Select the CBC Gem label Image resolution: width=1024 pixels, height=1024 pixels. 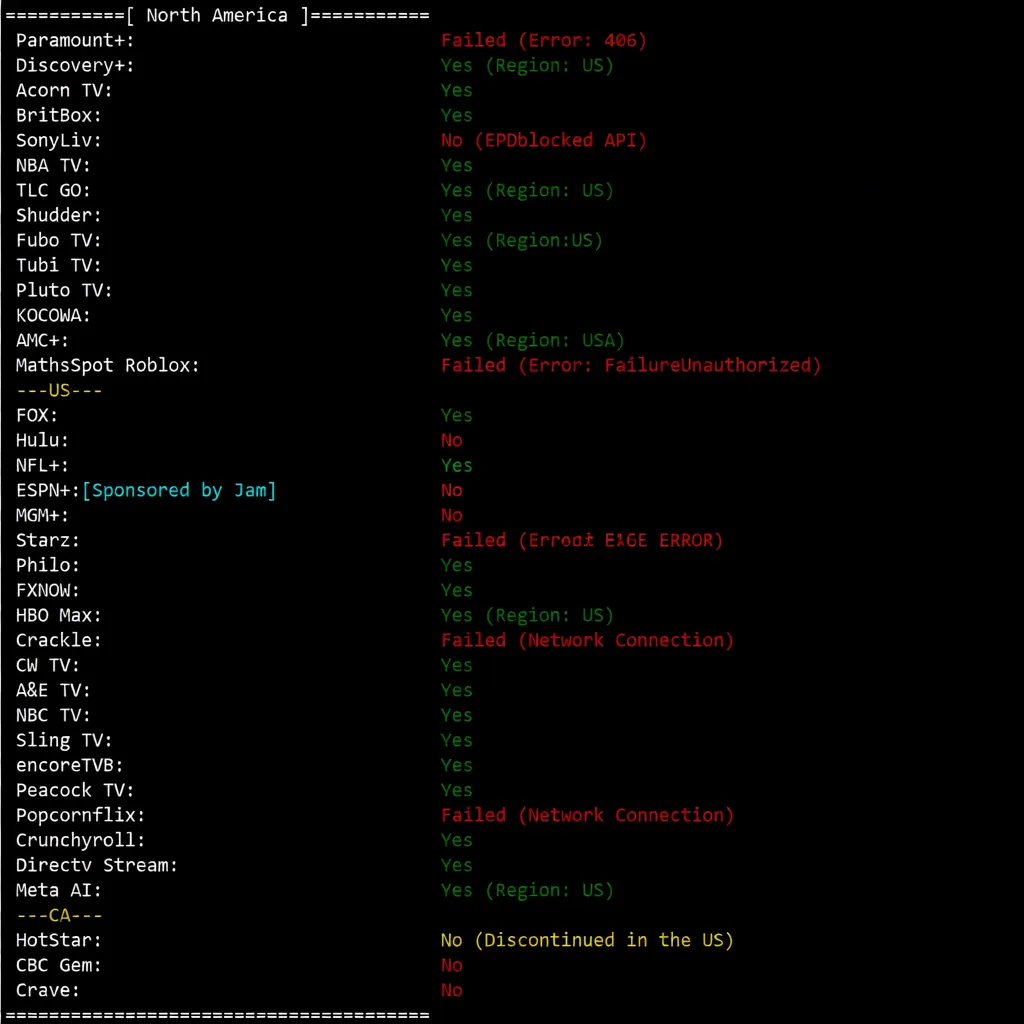[59, 965]
